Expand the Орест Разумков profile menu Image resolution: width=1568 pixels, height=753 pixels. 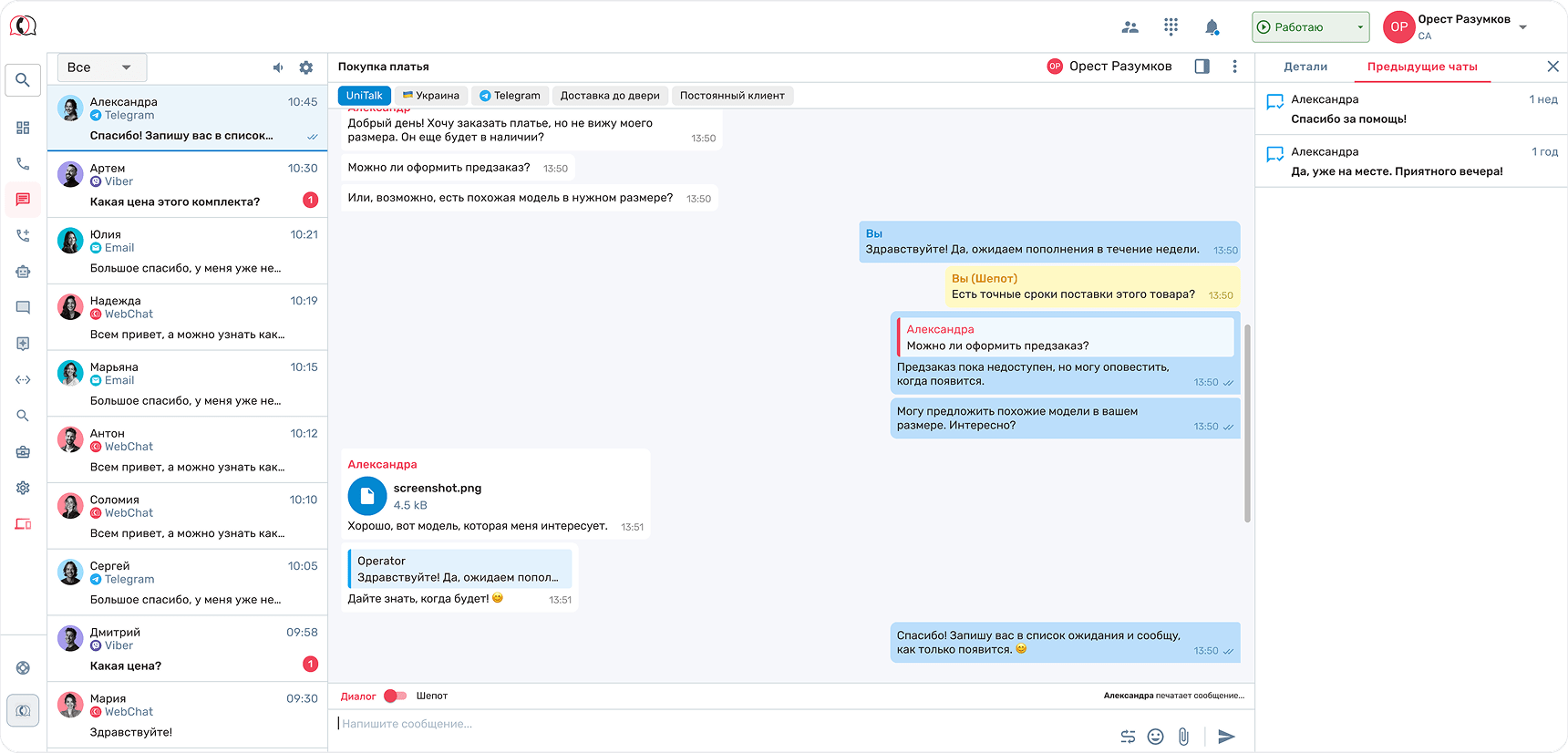[1522, 27]
